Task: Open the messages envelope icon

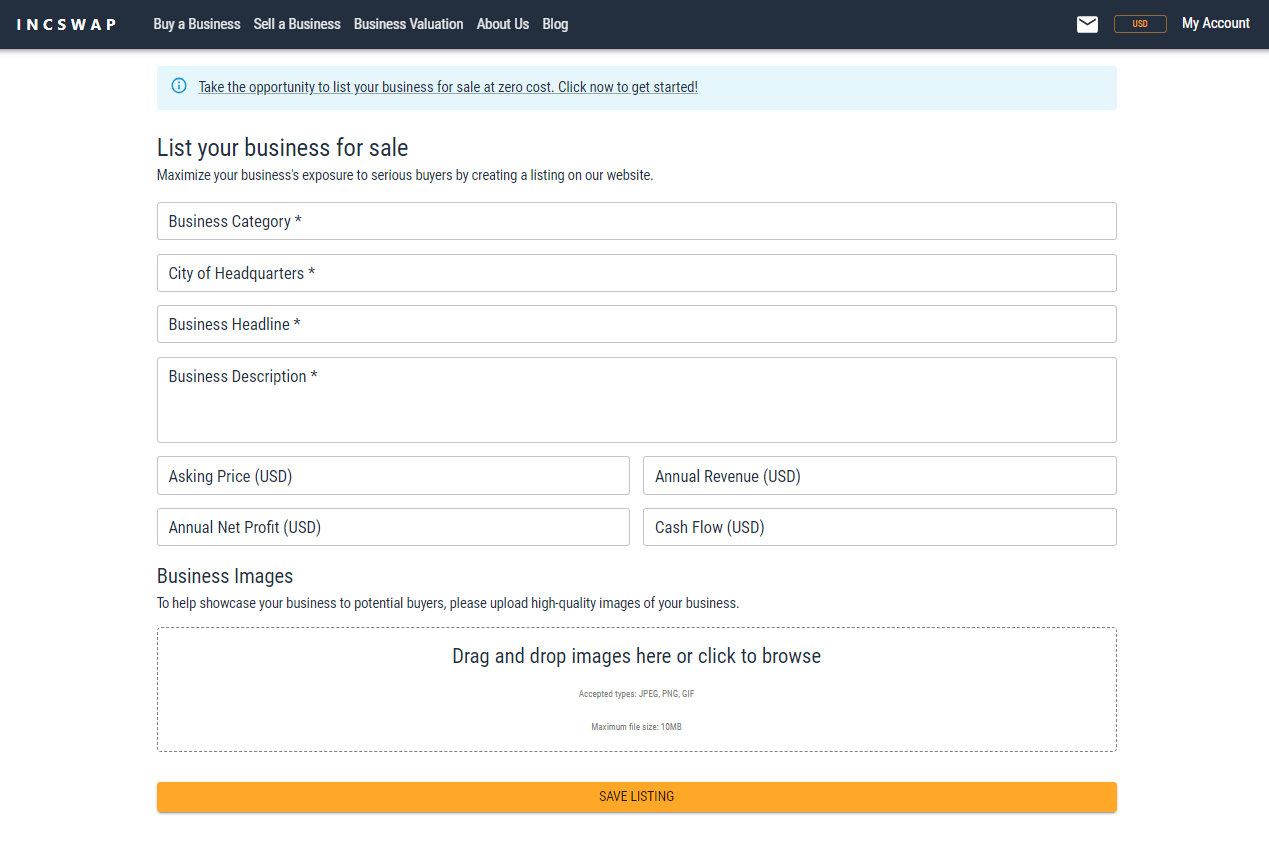Action: coord(1087,24)
